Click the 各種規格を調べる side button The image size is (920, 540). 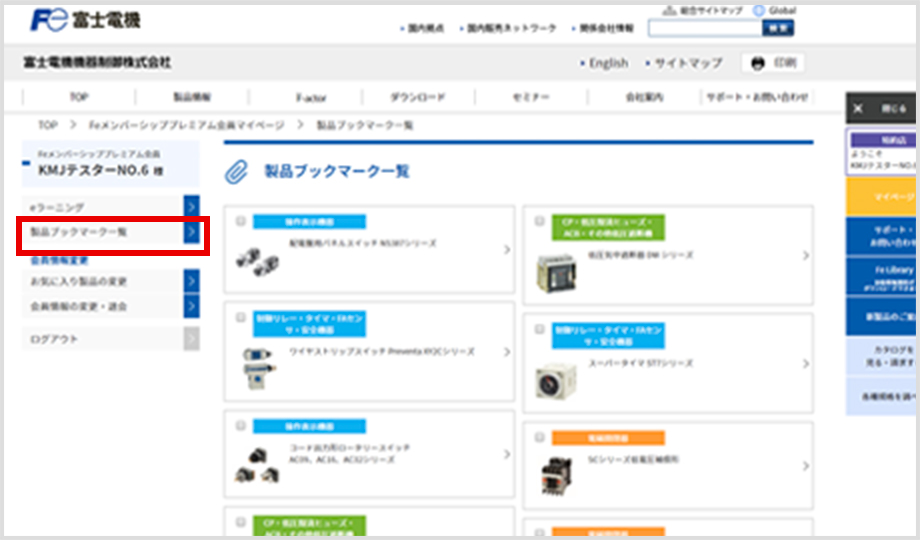[x=881, y=397]
